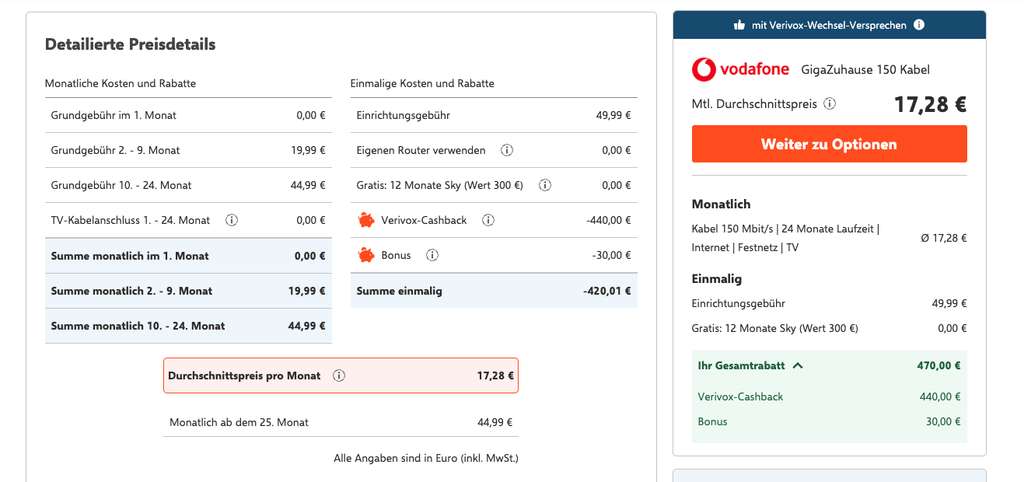Viewport: 1024px width, 482px height.
Task: Show info for Durchschnittspreis pro Monat
Action: 338,376
